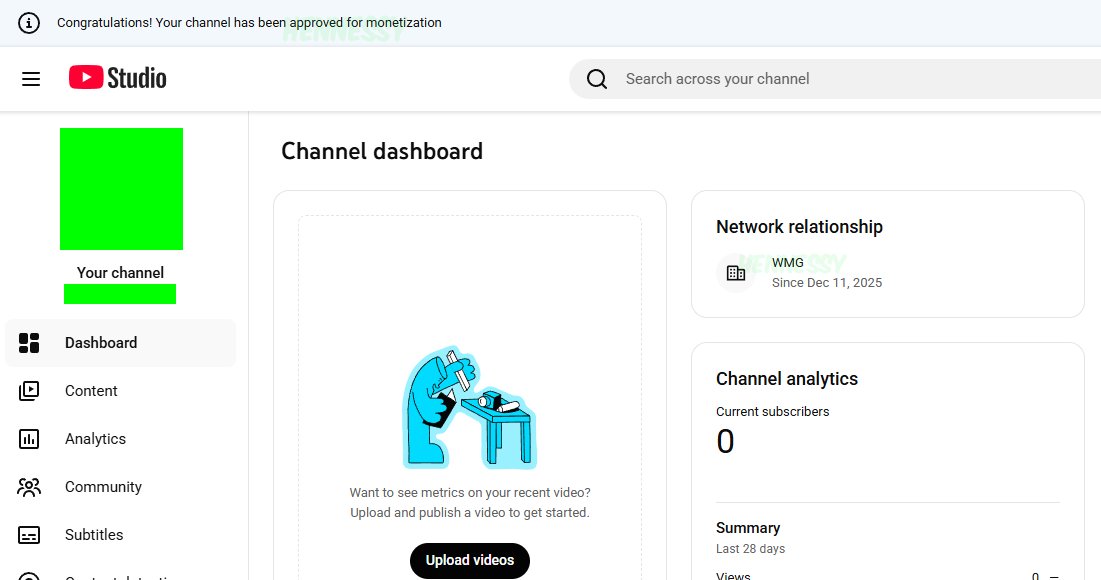This screenshot has height=580, width=1101.
Task: Click the Dashboard grid icon
Action: 29,343
